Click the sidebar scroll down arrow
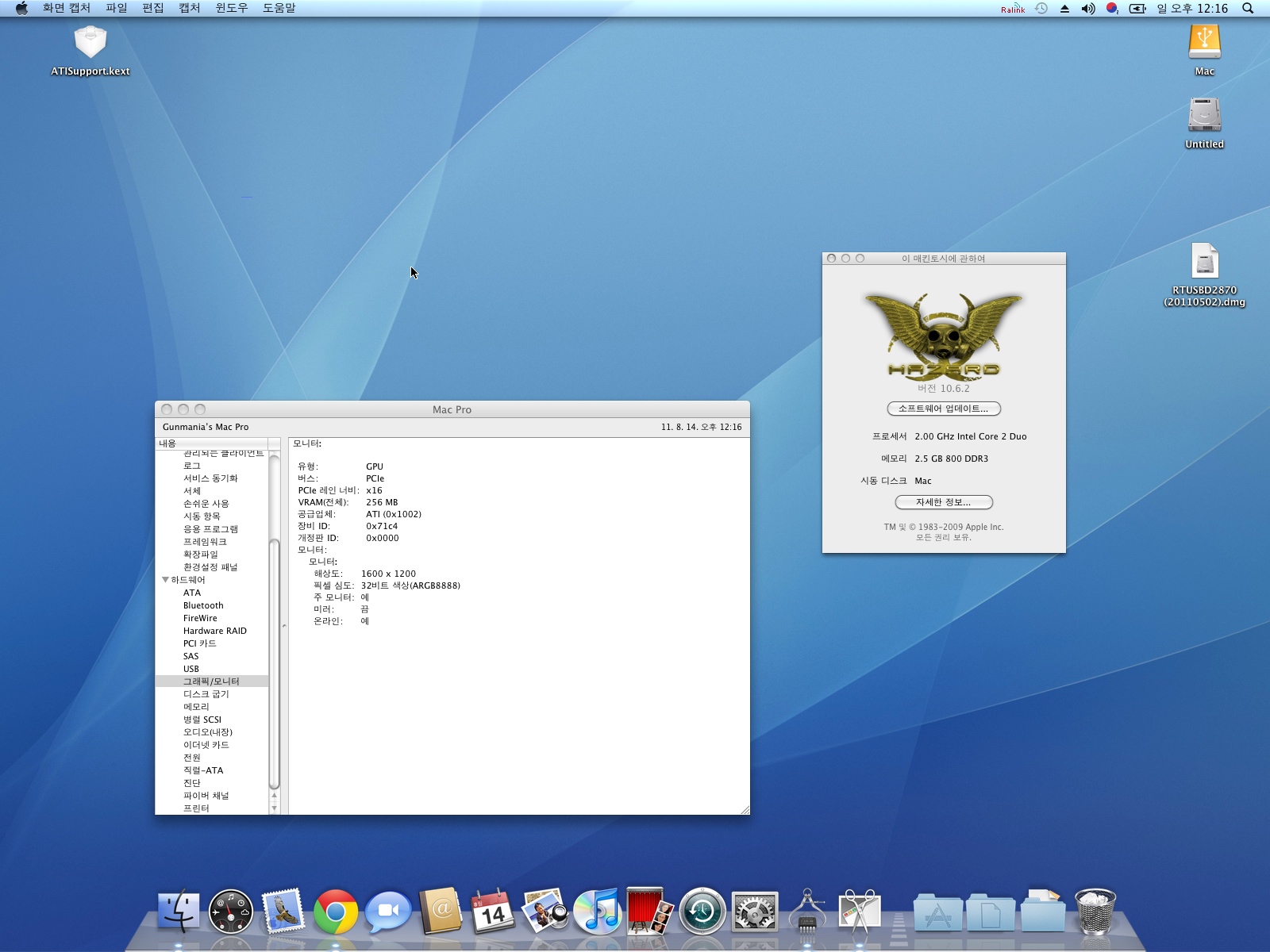Image resolution: width=1270 pixels, height=952 pixels. pyautogui.click(x=275, y=808)
